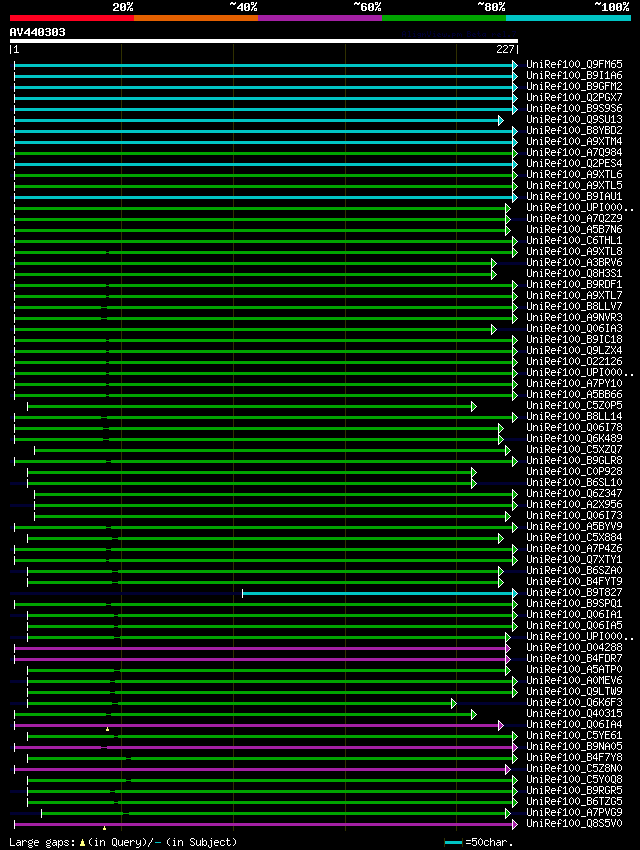The width and height of the screenshot is (640, 850).
Task: Open the UniRef100_B9I1A6 hit label
Action: tap(574, 75)
